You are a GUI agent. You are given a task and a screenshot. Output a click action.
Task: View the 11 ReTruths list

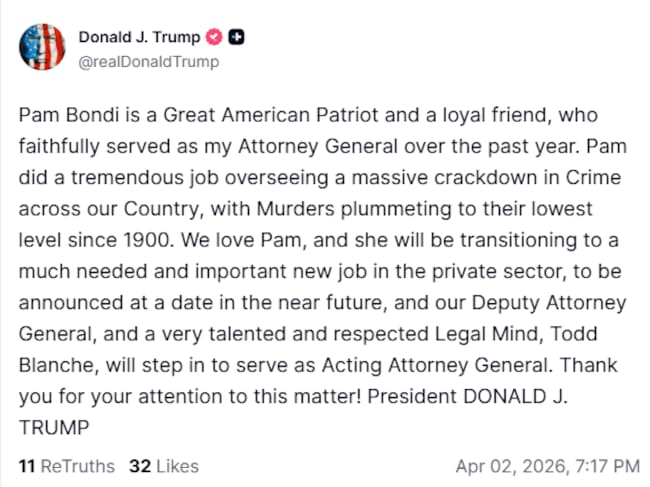(67, 466)
